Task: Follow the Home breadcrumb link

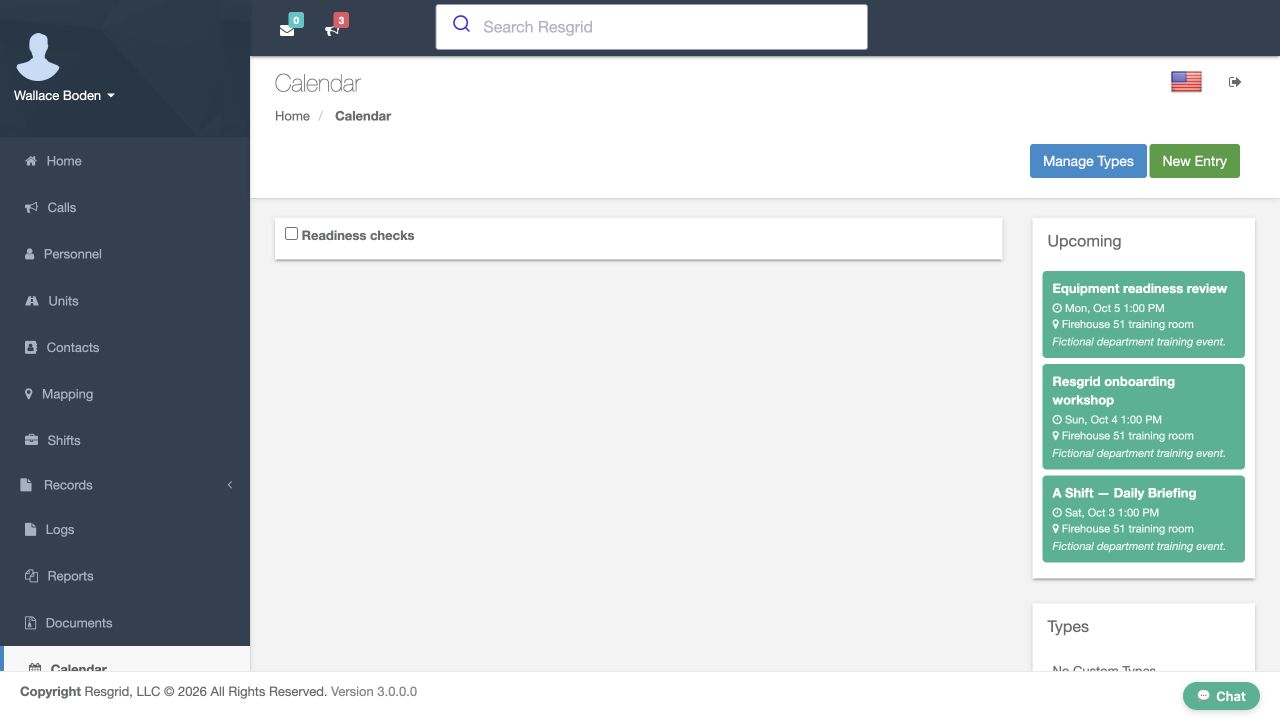Action: click(x=292, y=116)
